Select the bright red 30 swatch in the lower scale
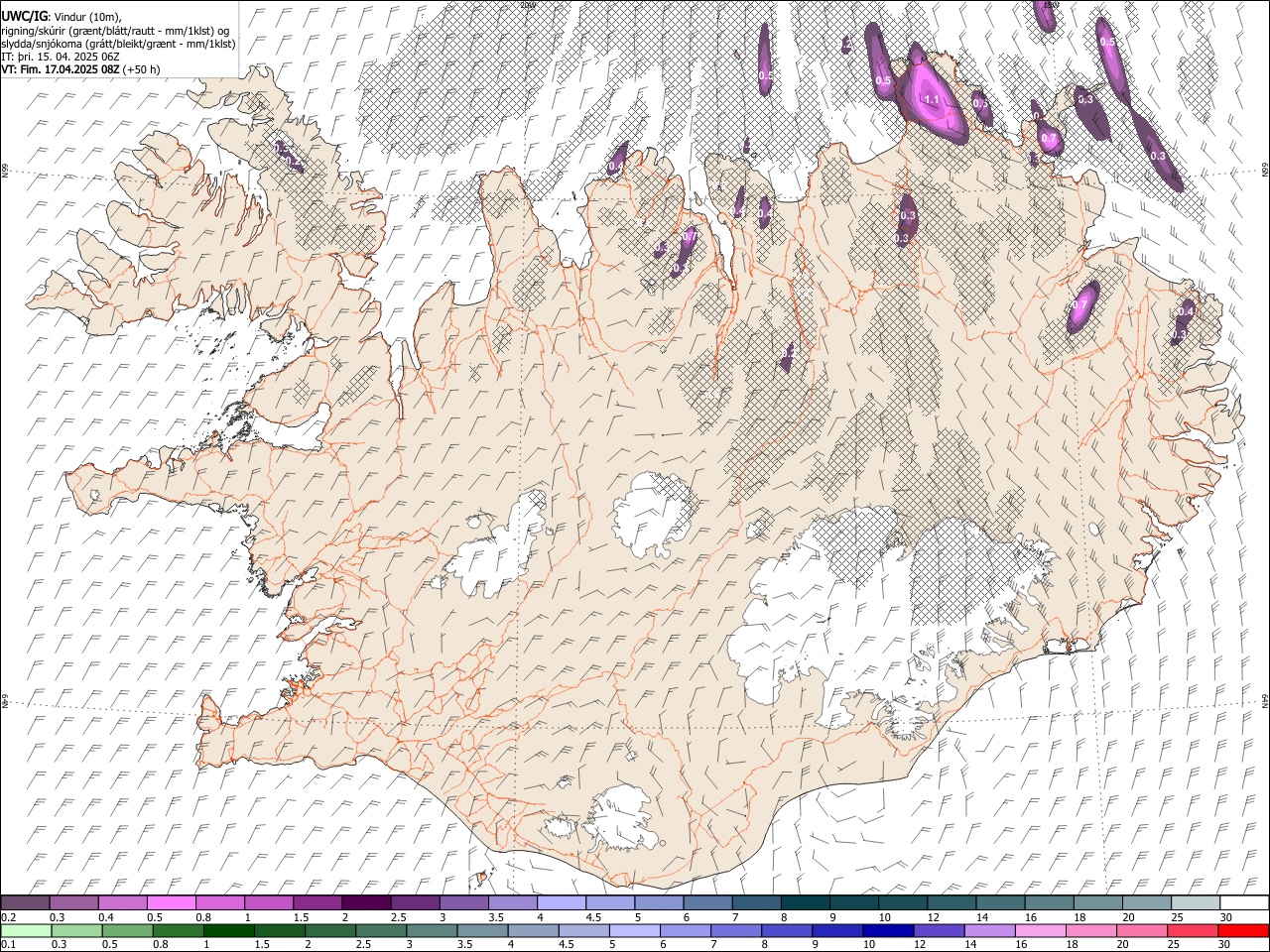The width and height of the screenshot is (1270, 952). [1243, 930]
